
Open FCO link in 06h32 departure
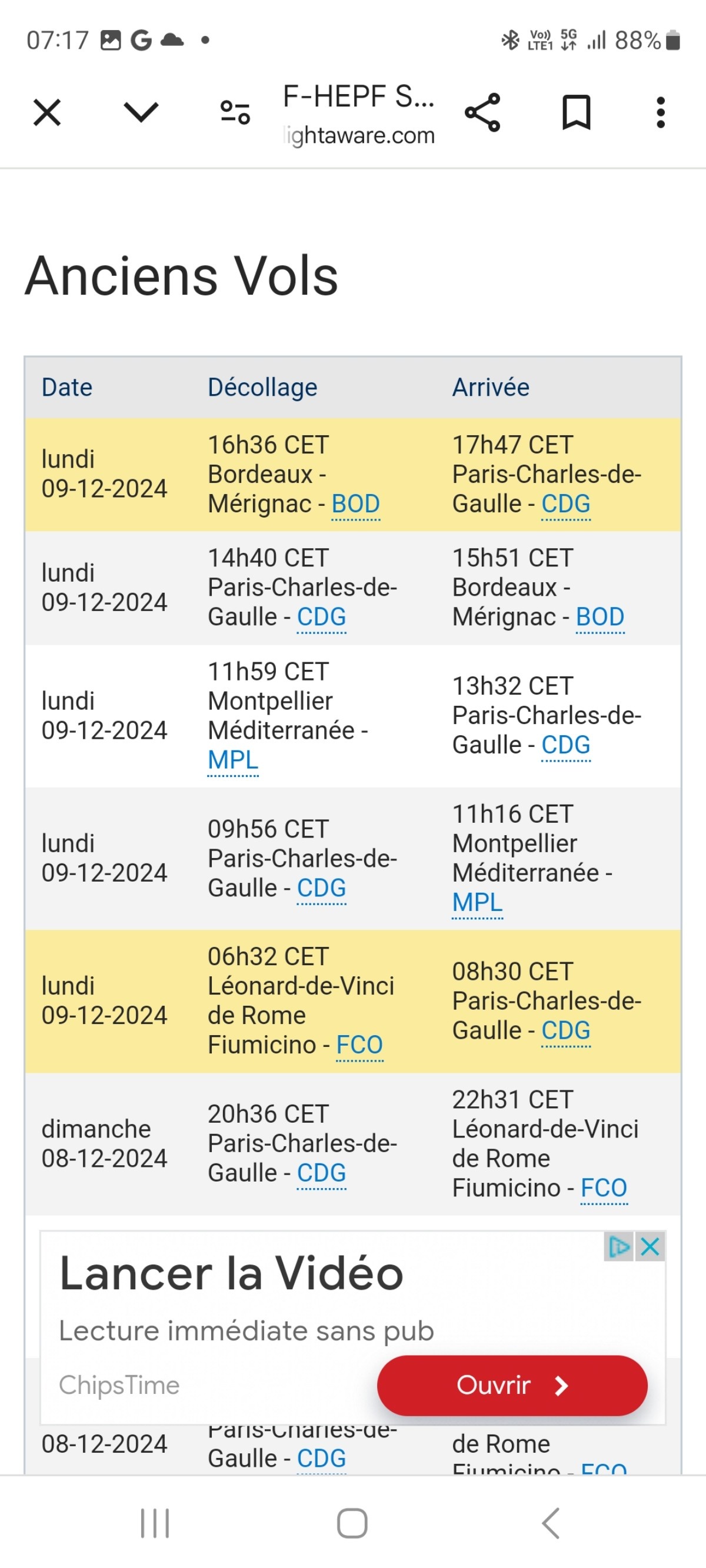[359, 1045]
